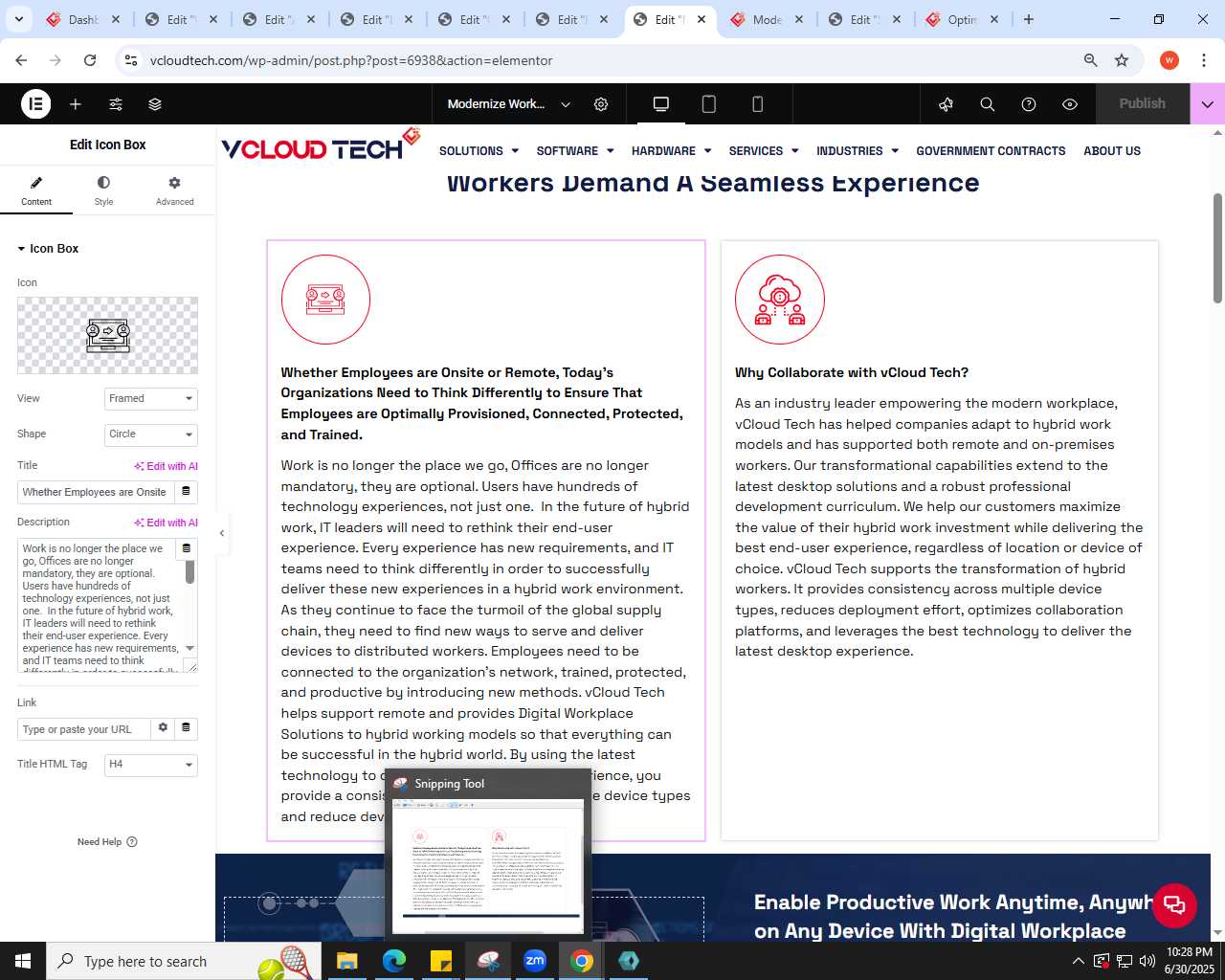Open Zoom app from taskbar
This screenshot has width=1225, height=980.
[535, 961]
